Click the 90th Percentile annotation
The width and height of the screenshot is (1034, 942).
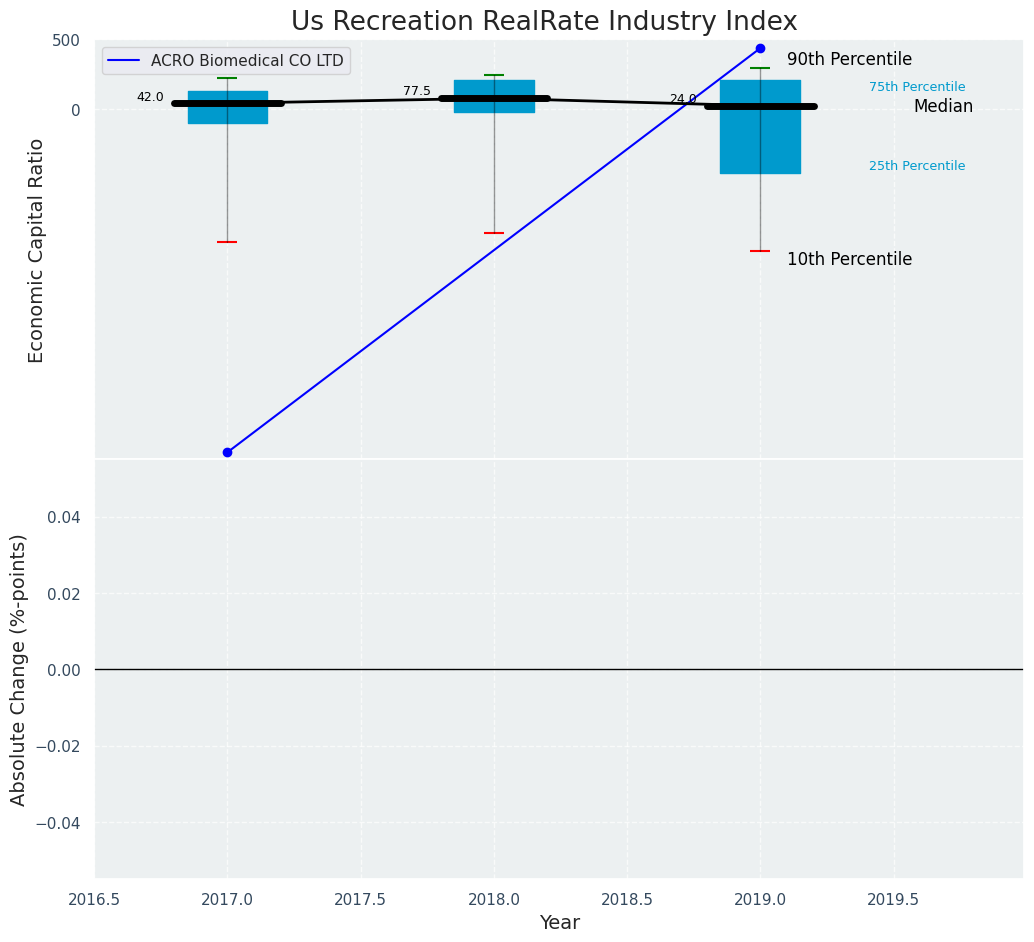(849, 59)
